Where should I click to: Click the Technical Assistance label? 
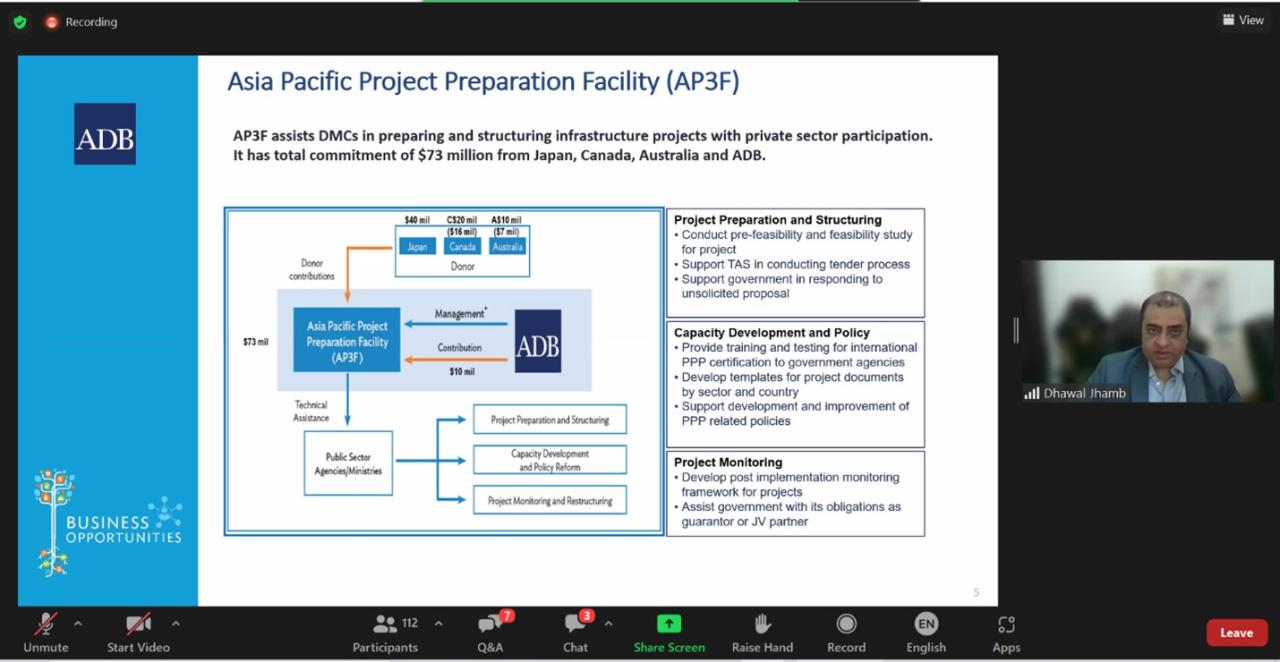[x=311, y=411]
